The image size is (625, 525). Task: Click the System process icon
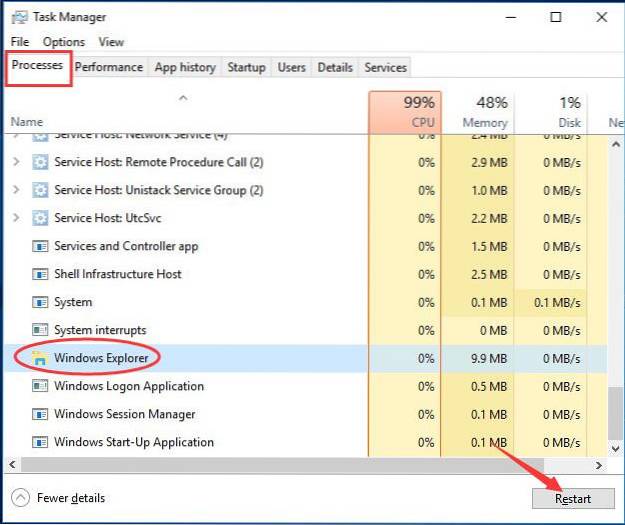point(40,302)
